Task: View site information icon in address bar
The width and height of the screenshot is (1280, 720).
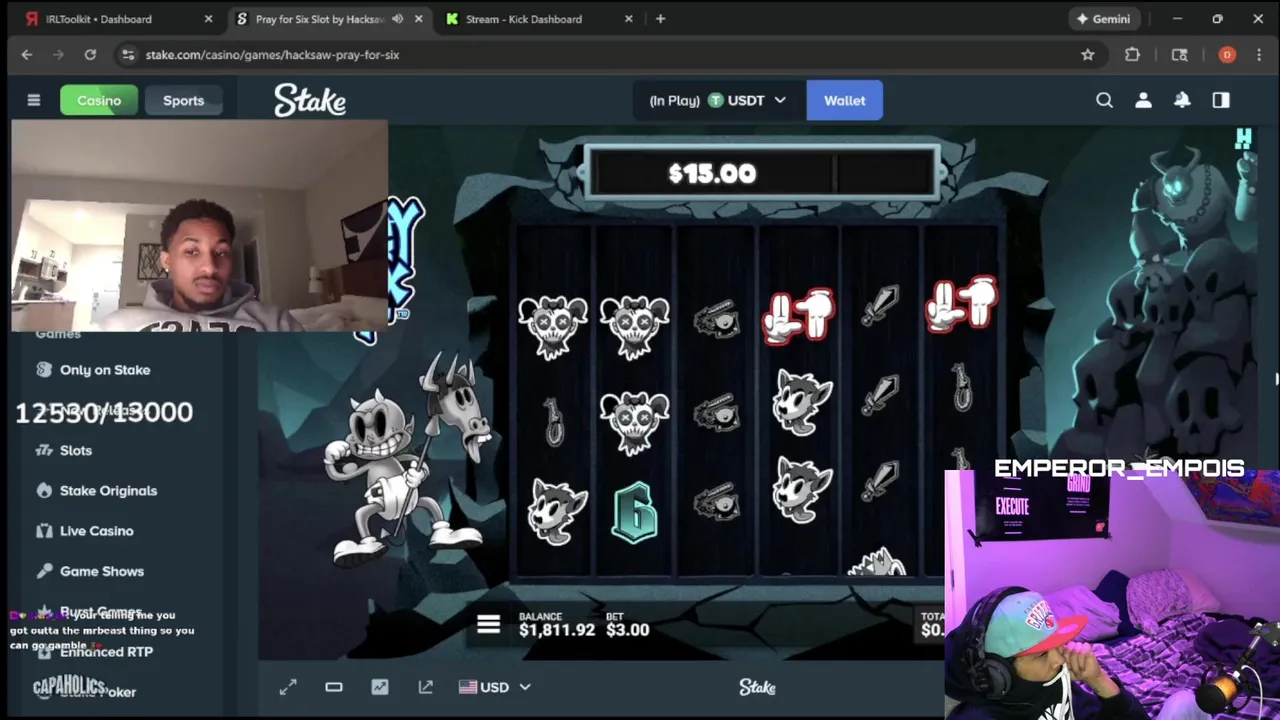Action: (x=127, y=55)
